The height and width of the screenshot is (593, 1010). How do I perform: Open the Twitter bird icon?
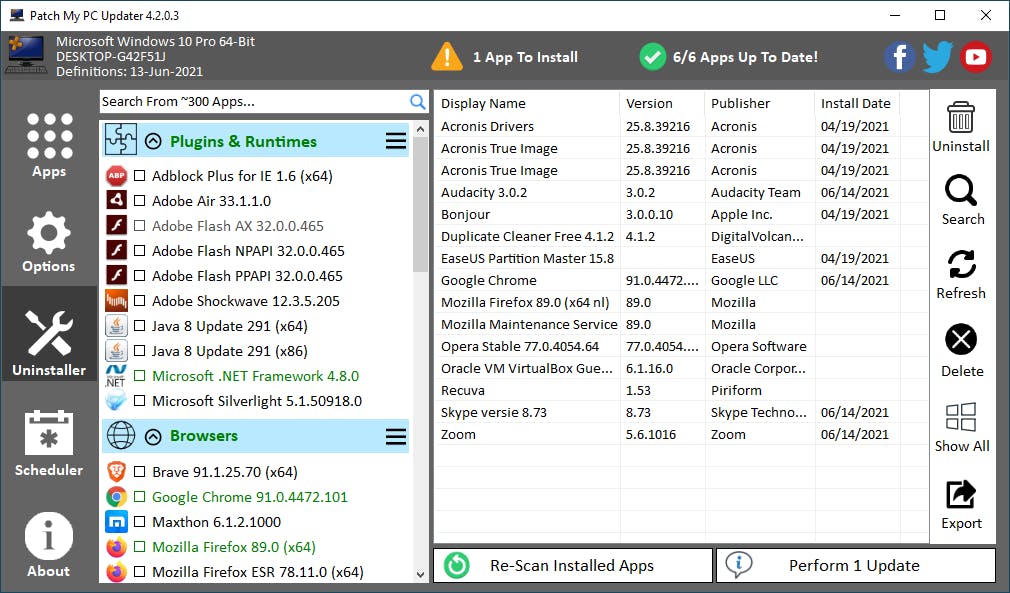tap(937, 57)
